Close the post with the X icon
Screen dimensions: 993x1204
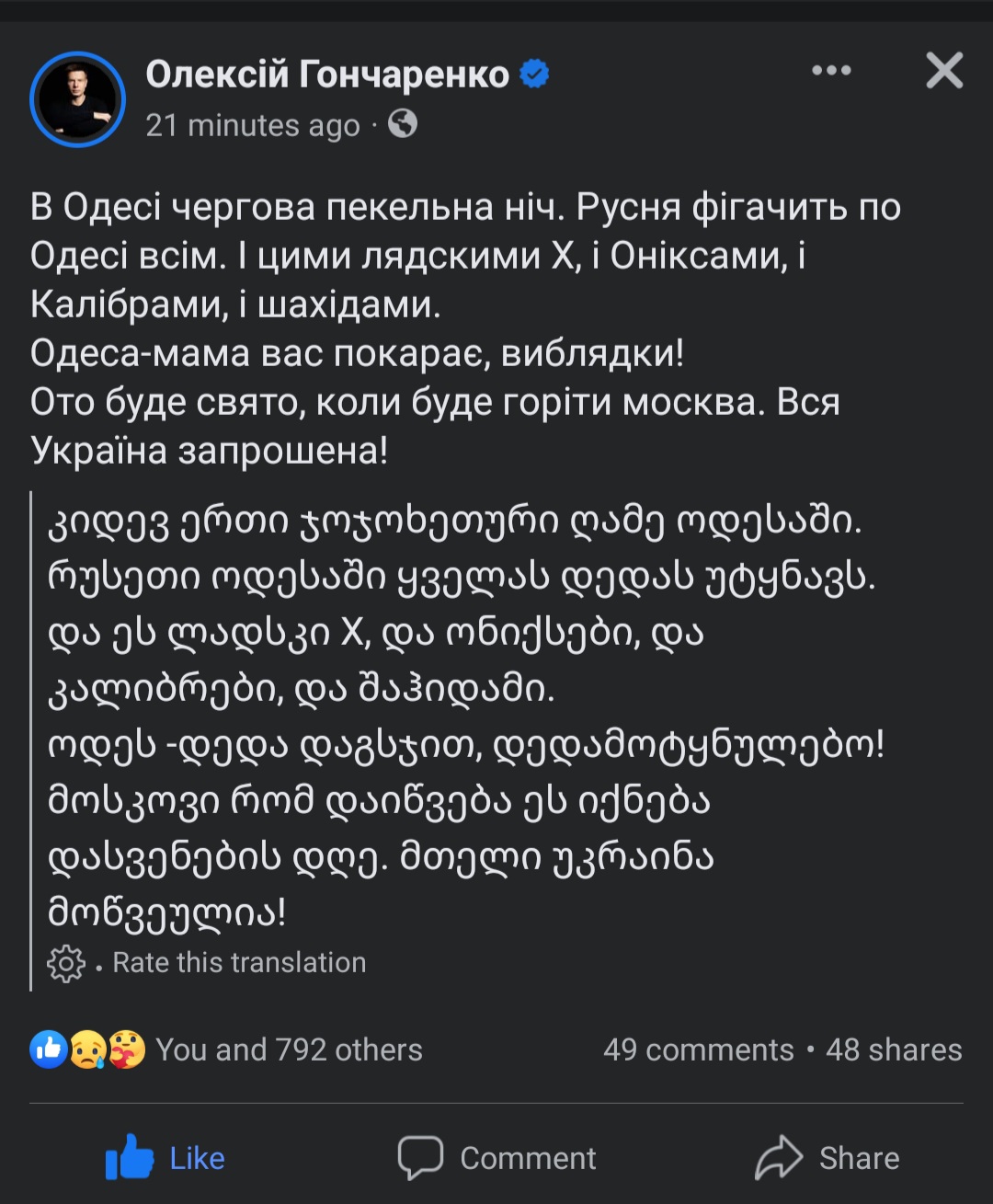coord(944,71)
